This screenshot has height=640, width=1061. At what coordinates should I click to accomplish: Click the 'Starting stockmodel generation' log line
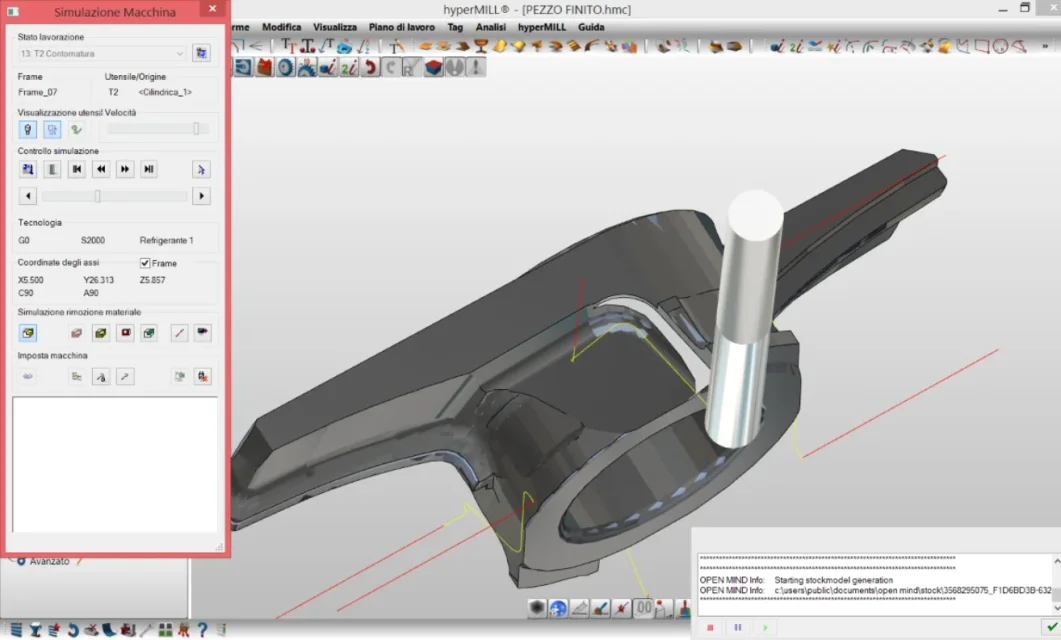tap(834, 580)
